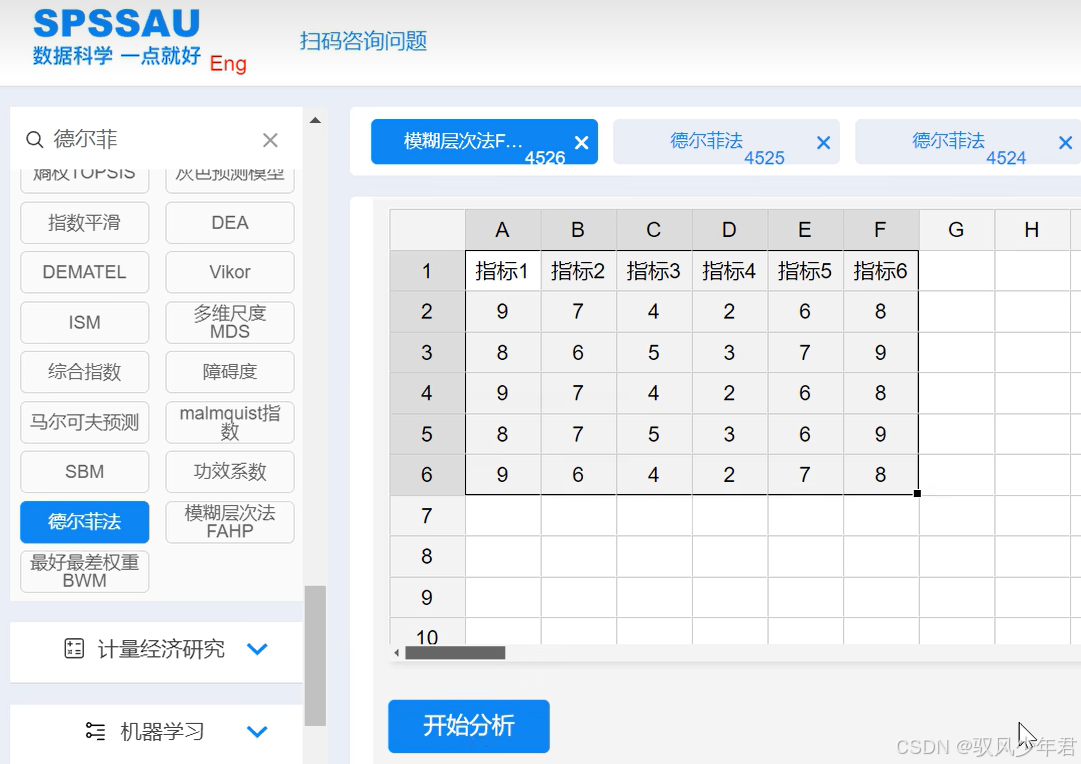The width and height of the screenshot is (1081, 764).
Task: Select the 最好最差权重 BWM method
Action: point(85,572)
